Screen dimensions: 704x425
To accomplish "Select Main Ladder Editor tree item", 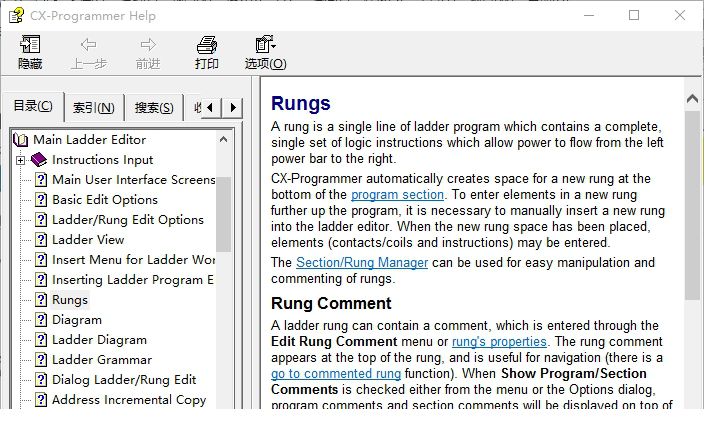I will point(89,140).
